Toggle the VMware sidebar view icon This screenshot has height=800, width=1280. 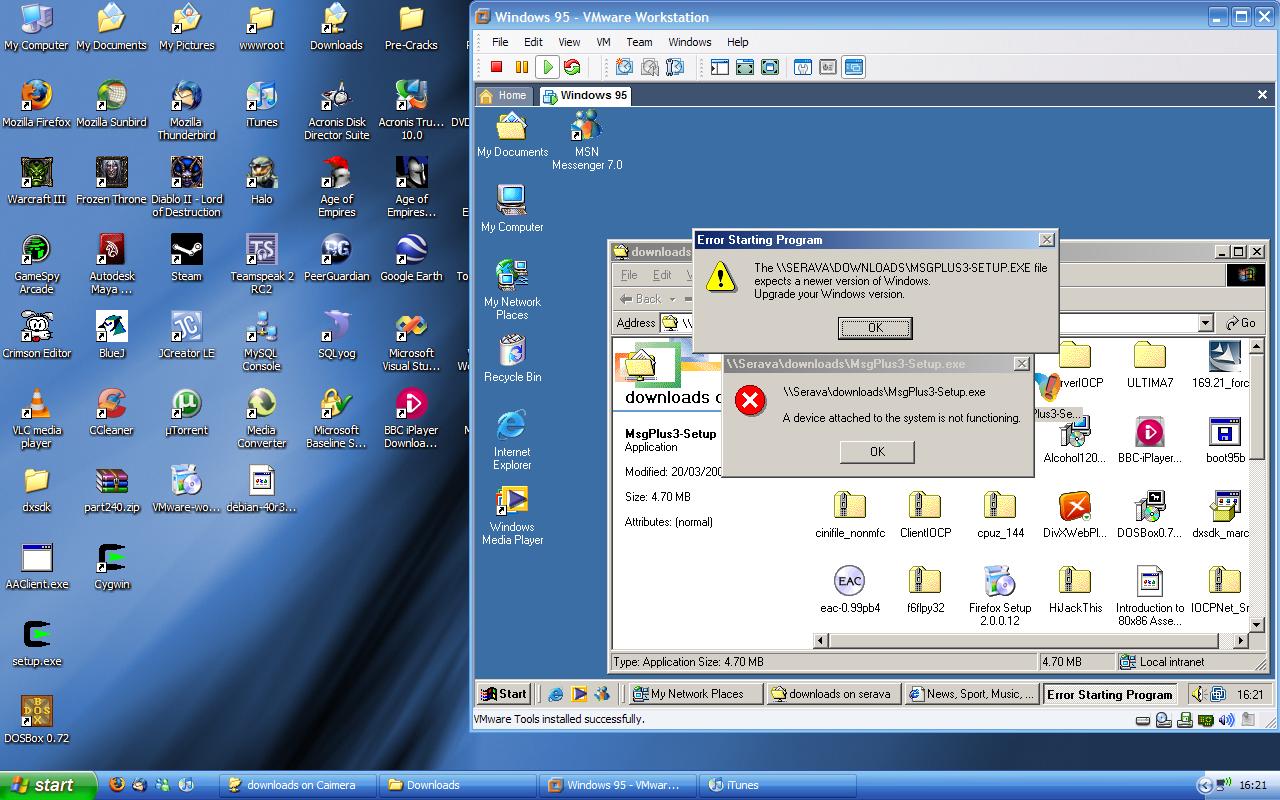pyautogui.click(x=719, y=67)
